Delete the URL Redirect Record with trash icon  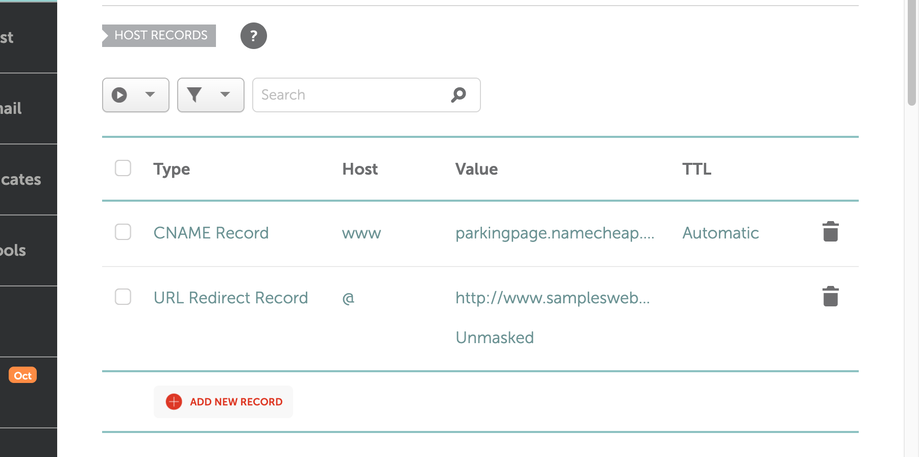click(830, 296)
